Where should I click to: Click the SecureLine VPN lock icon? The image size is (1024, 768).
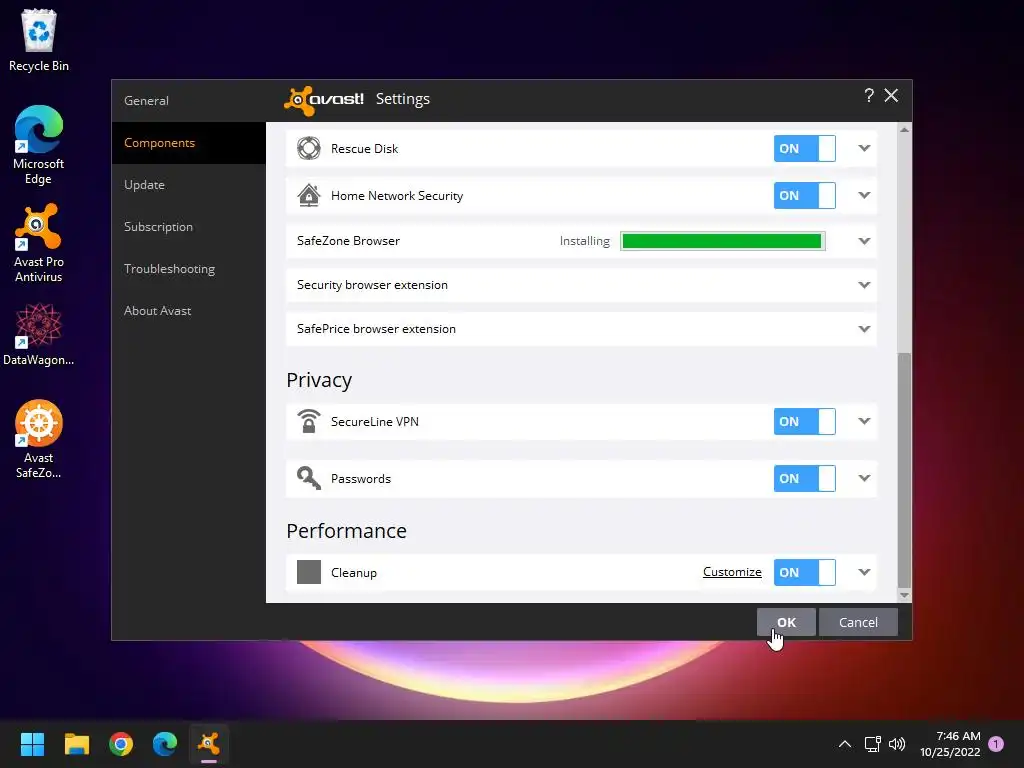coord(309,421)
